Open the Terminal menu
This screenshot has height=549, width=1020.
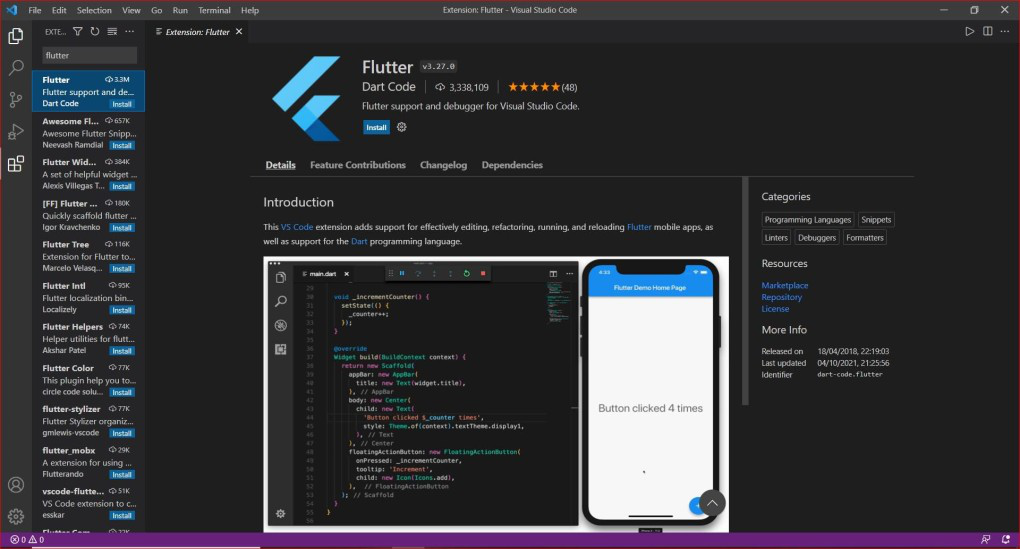[x=214, y=10]
